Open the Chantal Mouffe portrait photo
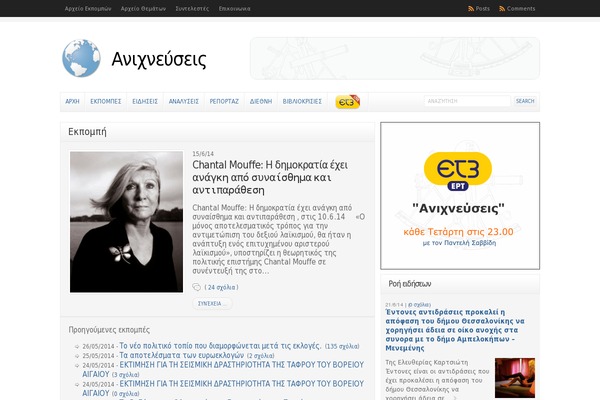600x400 pixels. [x=126, y=222]
